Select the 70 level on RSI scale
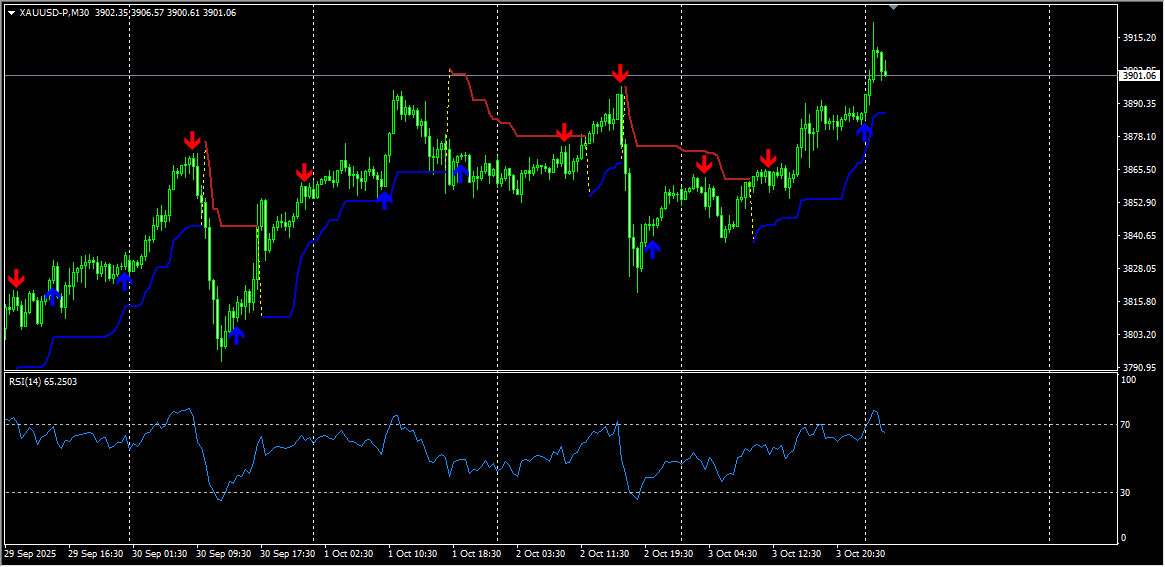 [x=1125, y=425]
